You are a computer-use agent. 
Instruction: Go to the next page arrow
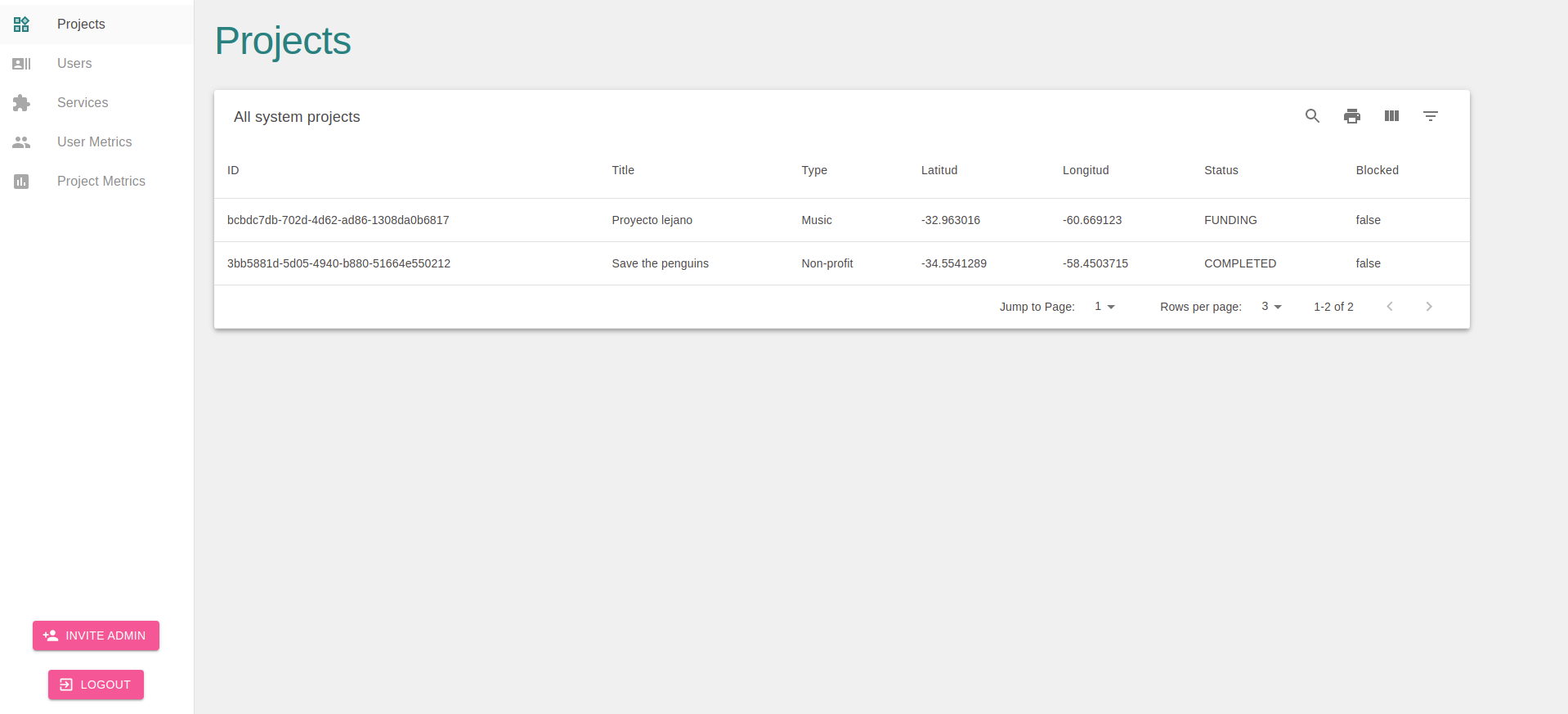[x=1429, y=307]
